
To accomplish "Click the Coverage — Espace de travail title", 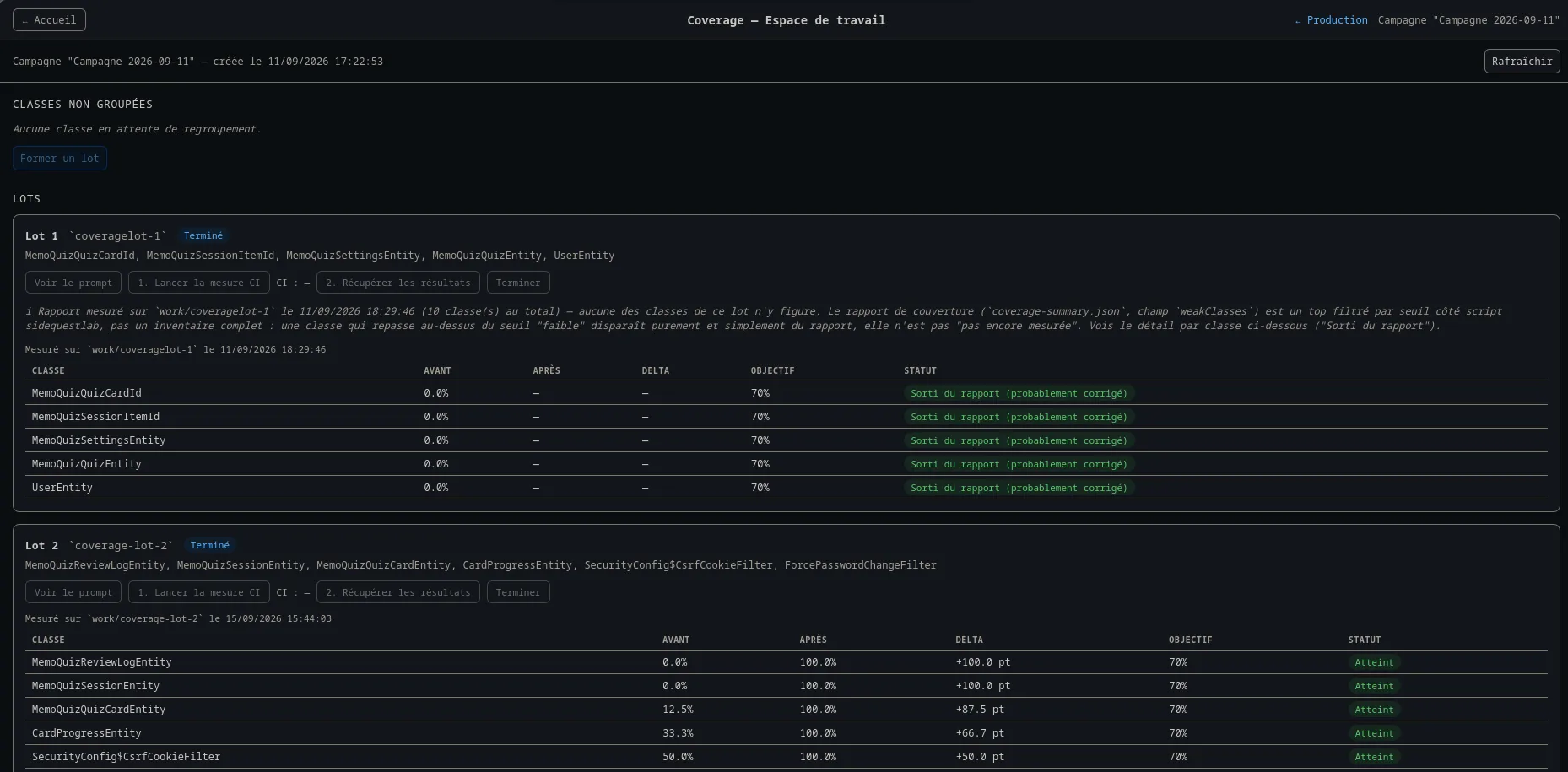I will click(786, 20).
